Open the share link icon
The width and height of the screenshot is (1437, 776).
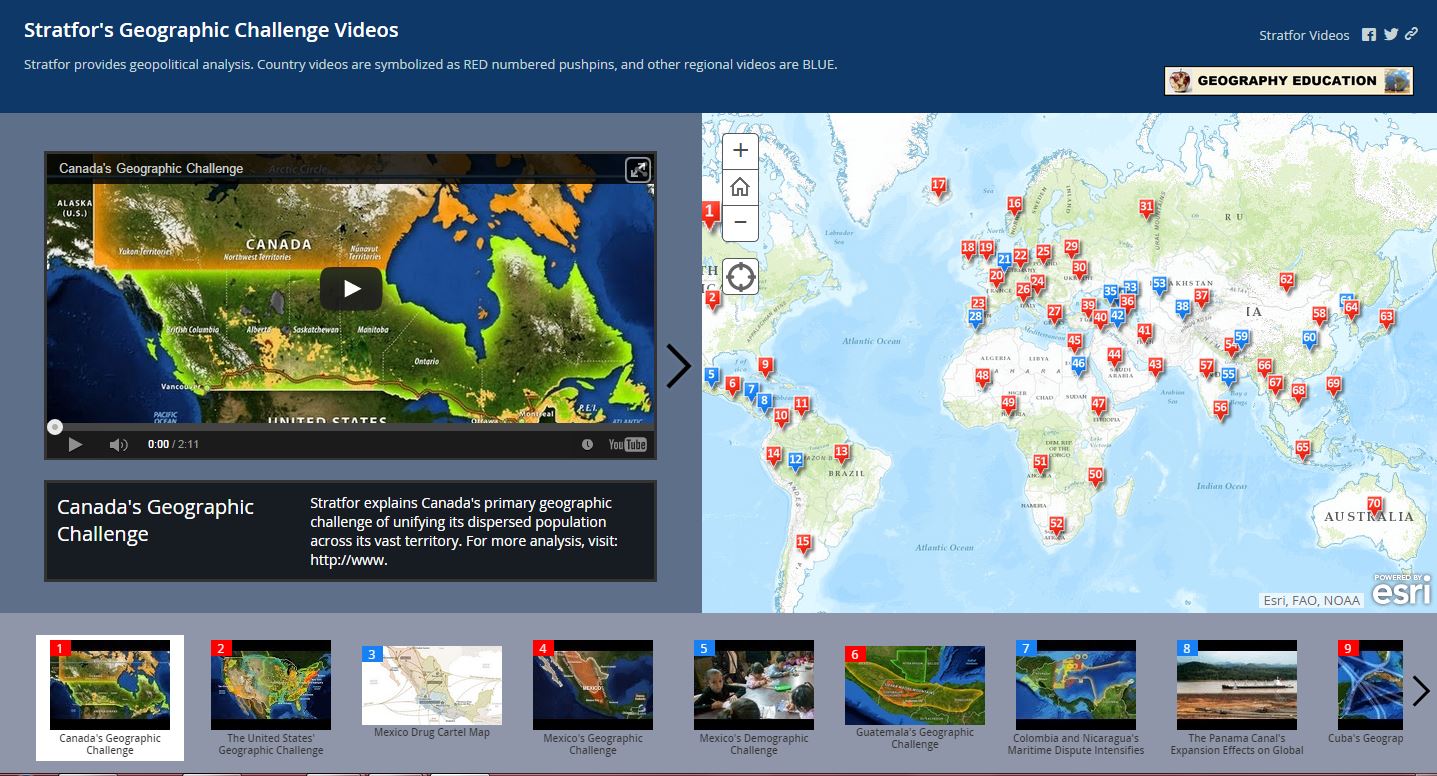click(x=1412, y=33)
